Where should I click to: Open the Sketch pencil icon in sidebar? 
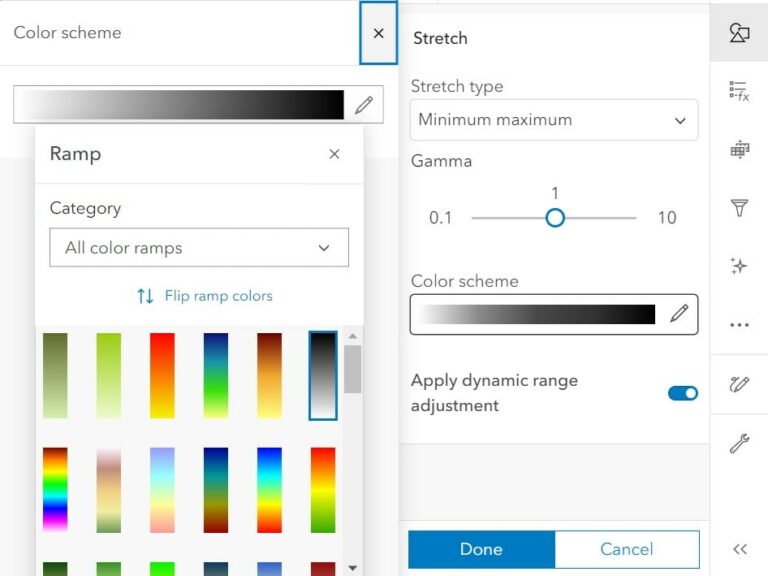coord(739,384)
